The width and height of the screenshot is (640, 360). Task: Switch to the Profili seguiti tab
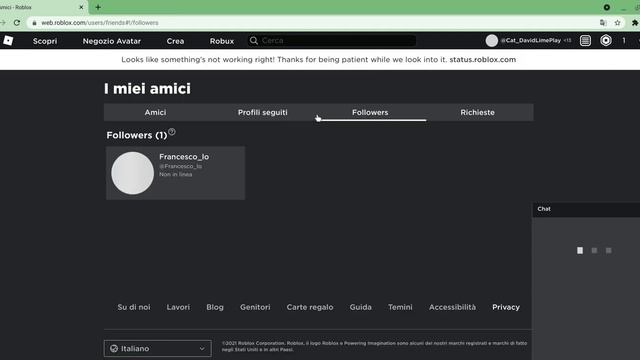tap(262, 112)
